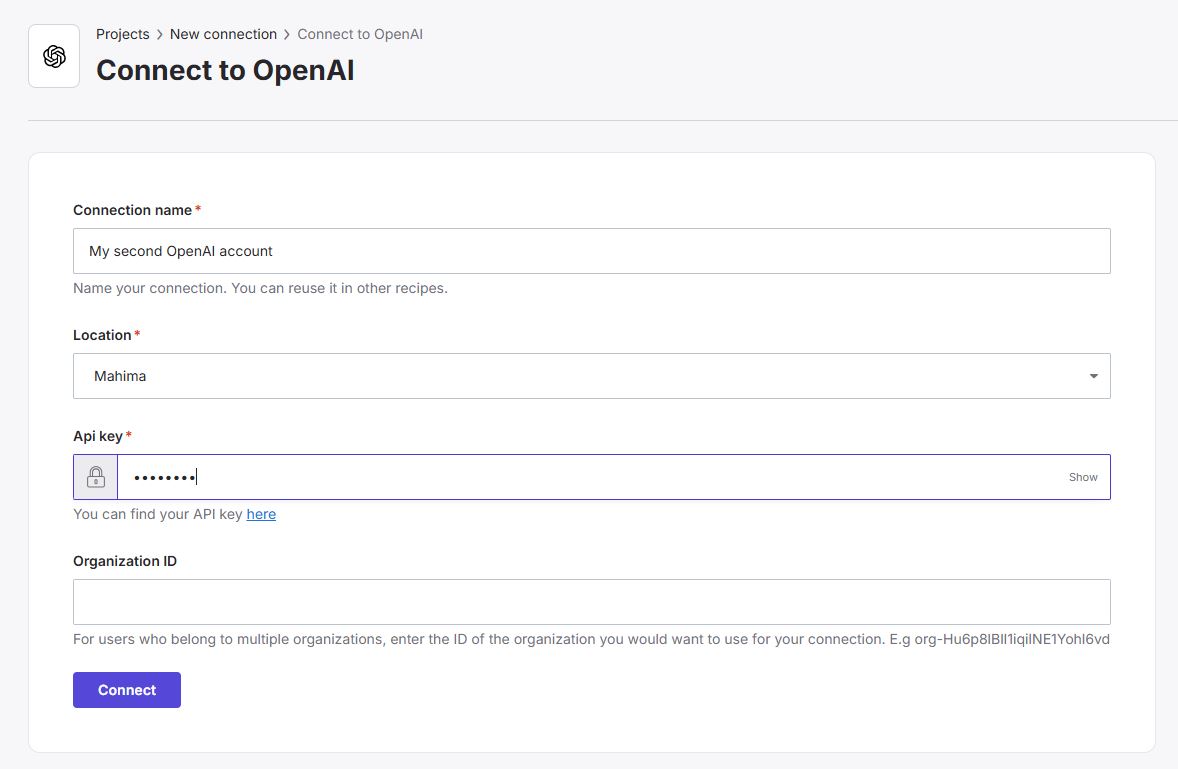Focus the Connection name input field
Viewport: 1178px width, 769px height.
591,251
